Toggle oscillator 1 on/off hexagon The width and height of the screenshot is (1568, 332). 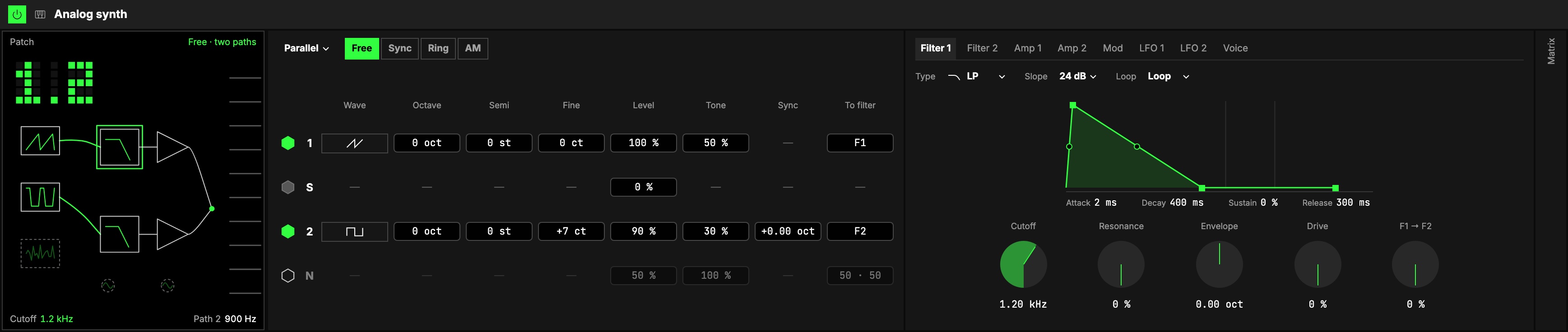[288, 143]
